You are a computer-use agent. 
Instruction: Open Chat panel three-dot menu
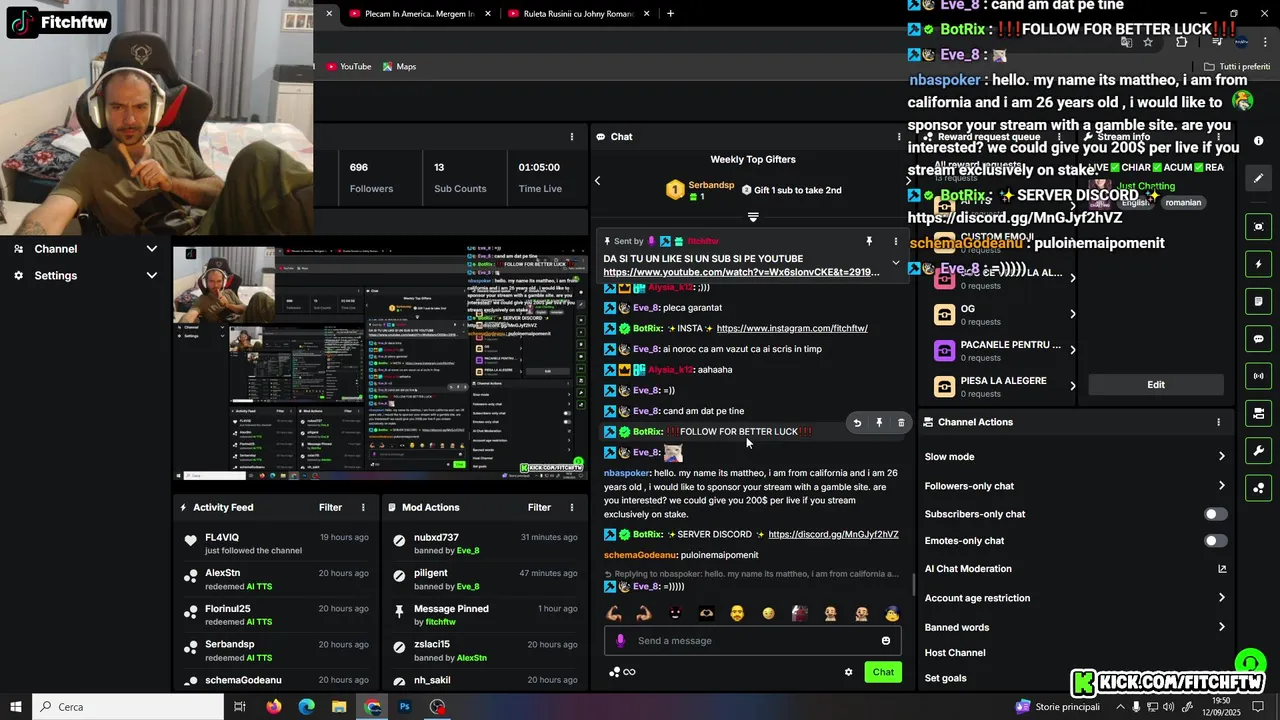[898, 137]
